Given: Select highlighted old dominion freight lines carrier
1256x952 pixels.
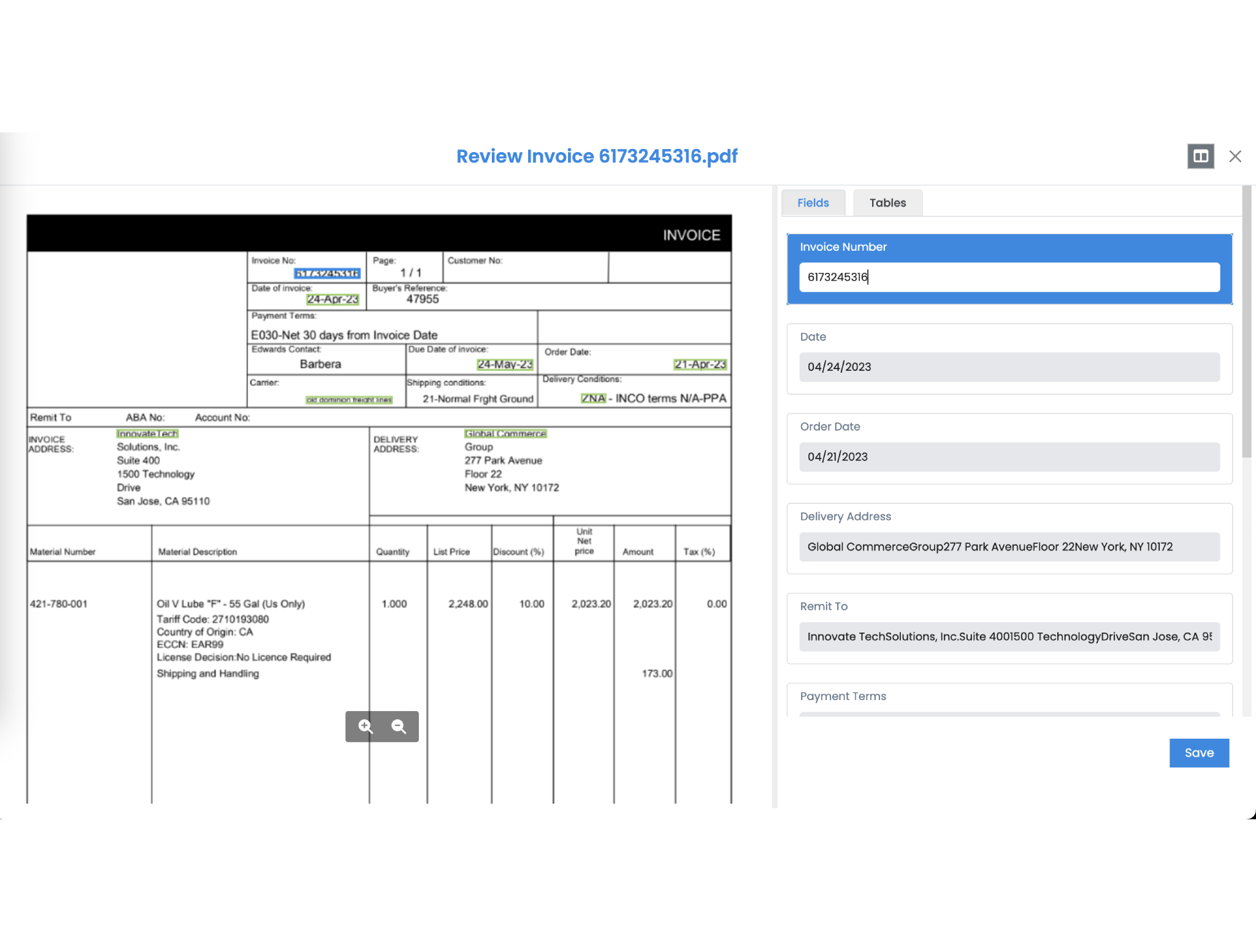Looking at the screenshot, I should [349, 399].
